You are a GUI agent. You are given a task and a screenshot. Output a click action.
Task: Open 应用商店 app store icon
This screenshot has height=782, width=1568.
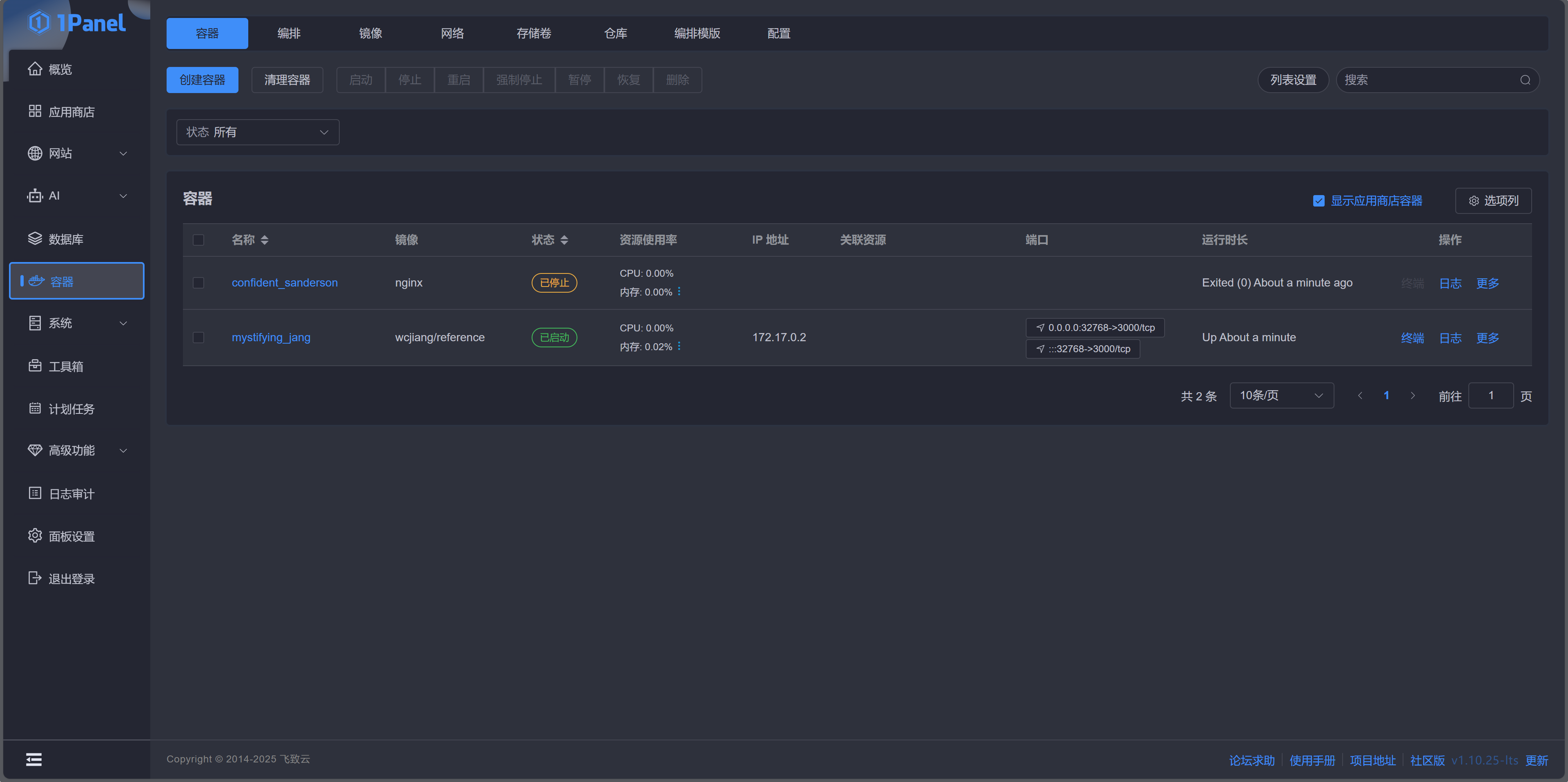click(x=35, y=111)
